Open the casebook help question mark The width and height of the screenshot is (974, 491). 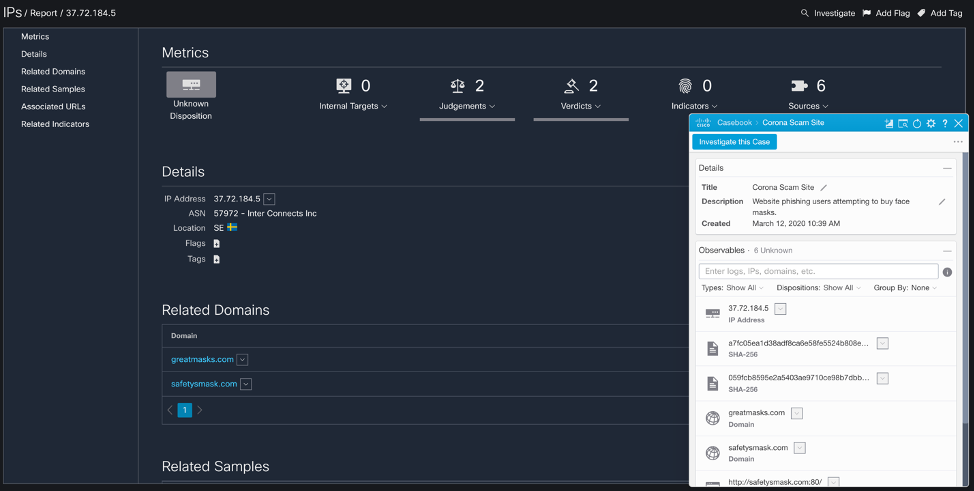click(945, 123)
